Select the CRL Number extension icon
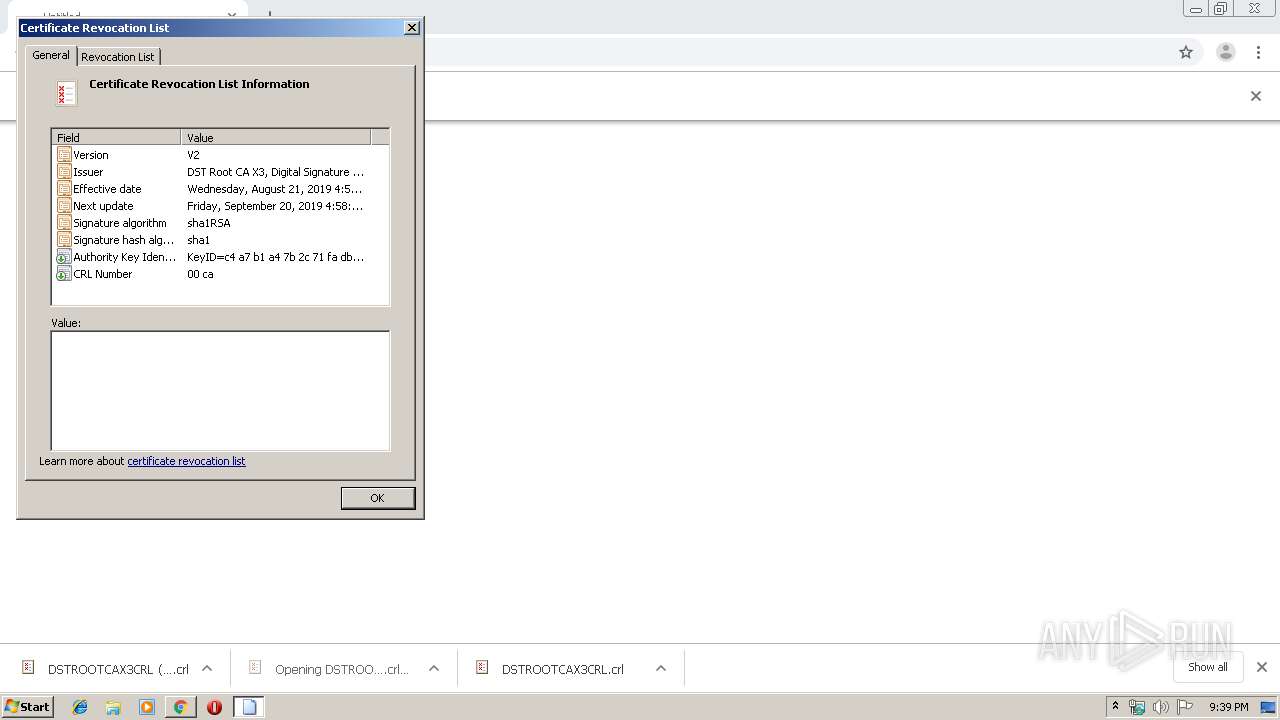 (64, 274)
